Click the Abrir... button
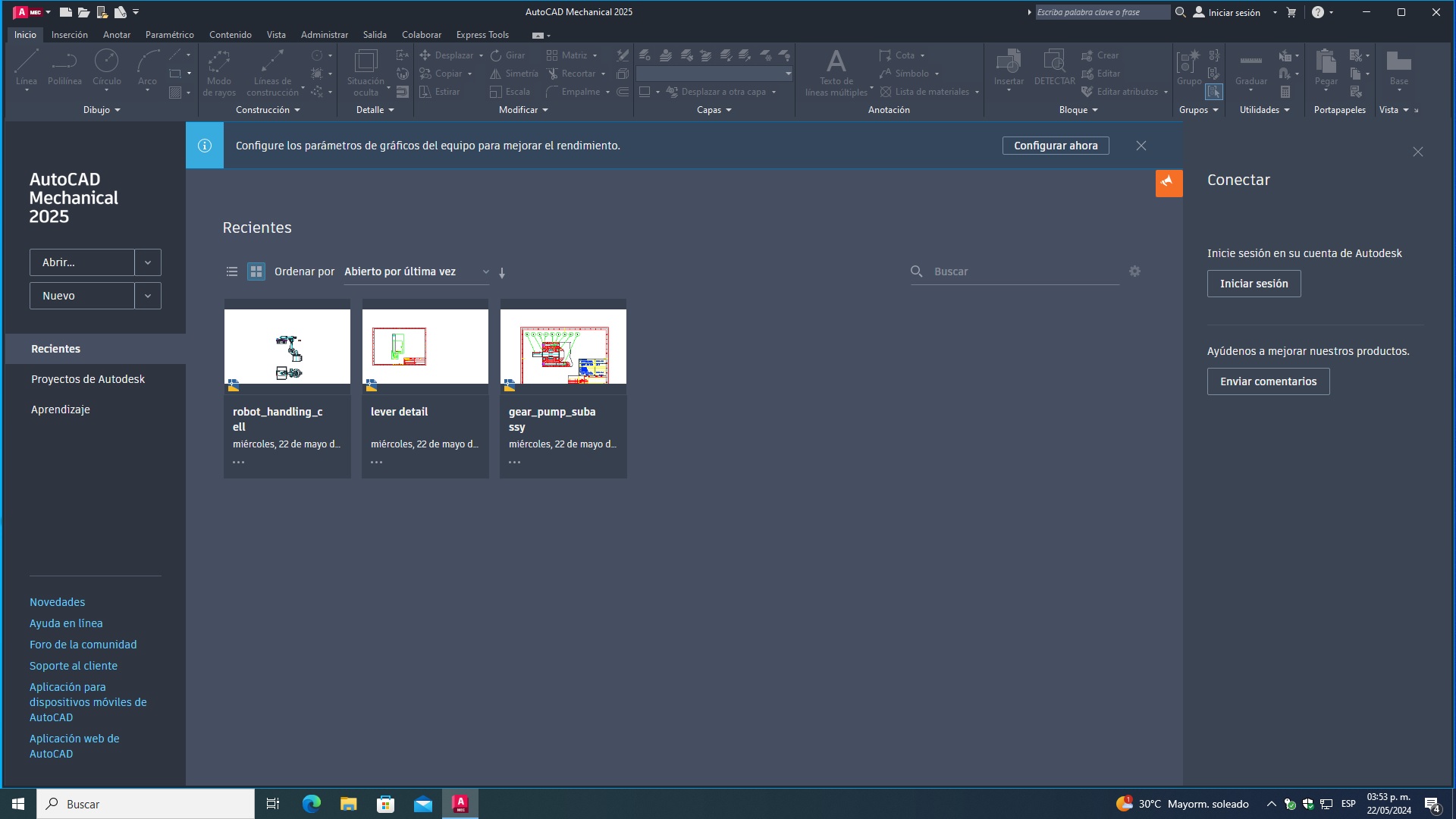 point(82,262)
